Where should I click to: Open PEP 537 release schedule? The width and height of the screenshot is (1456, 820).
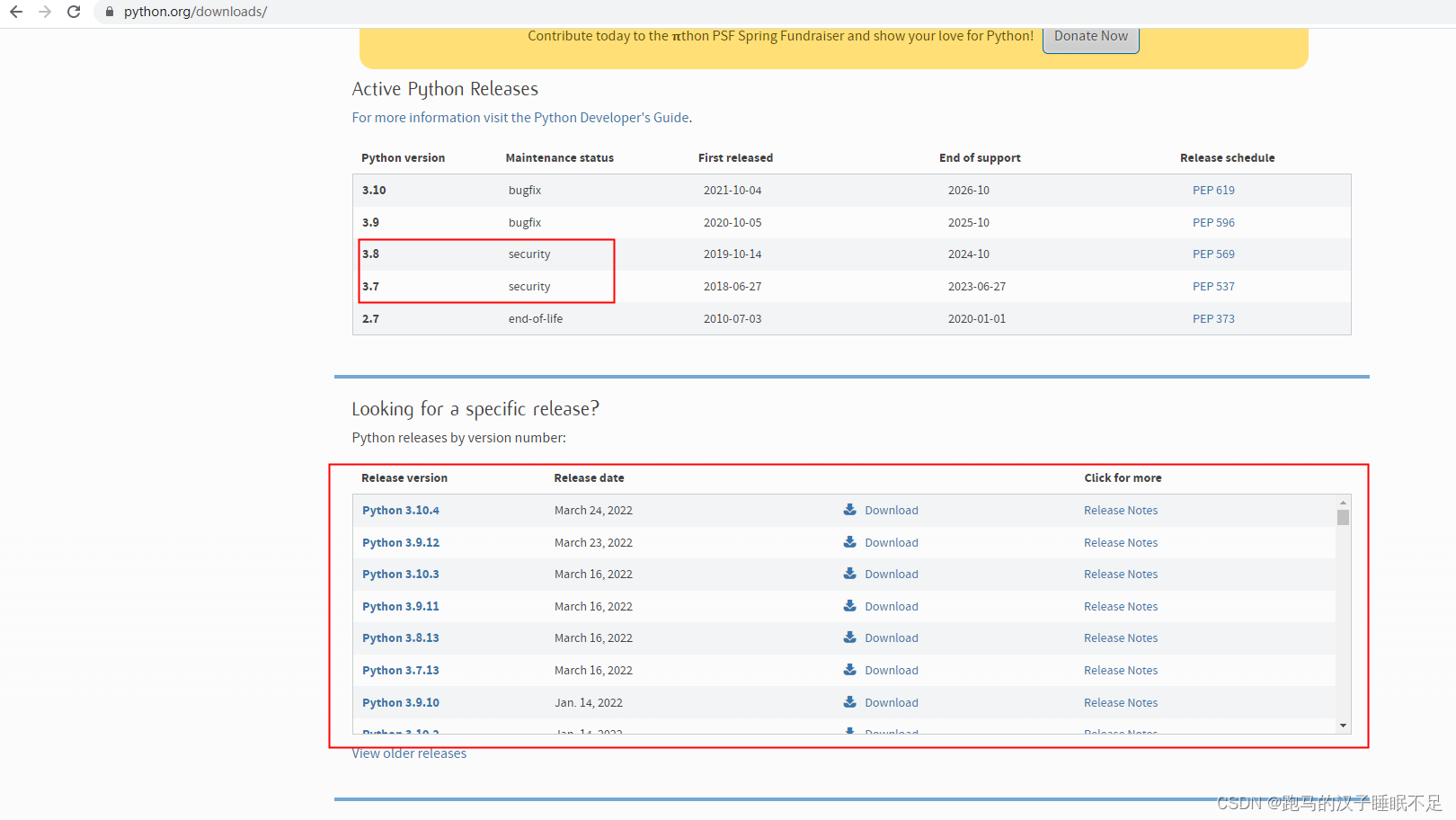[x=1213, y=287]
